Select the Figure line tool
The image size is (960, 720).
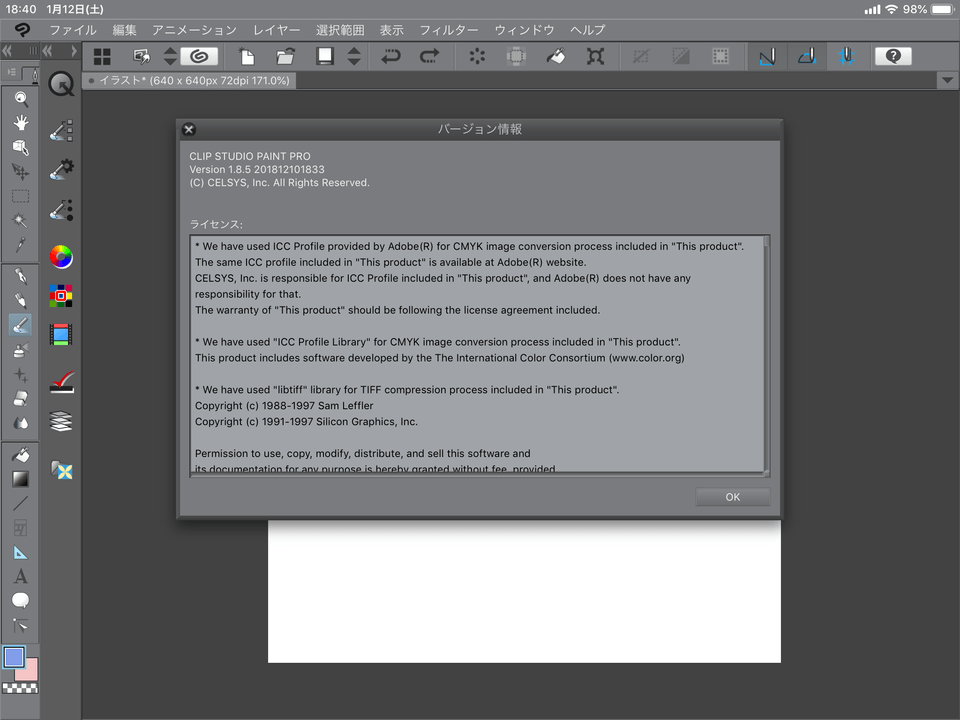pos(21,503)
